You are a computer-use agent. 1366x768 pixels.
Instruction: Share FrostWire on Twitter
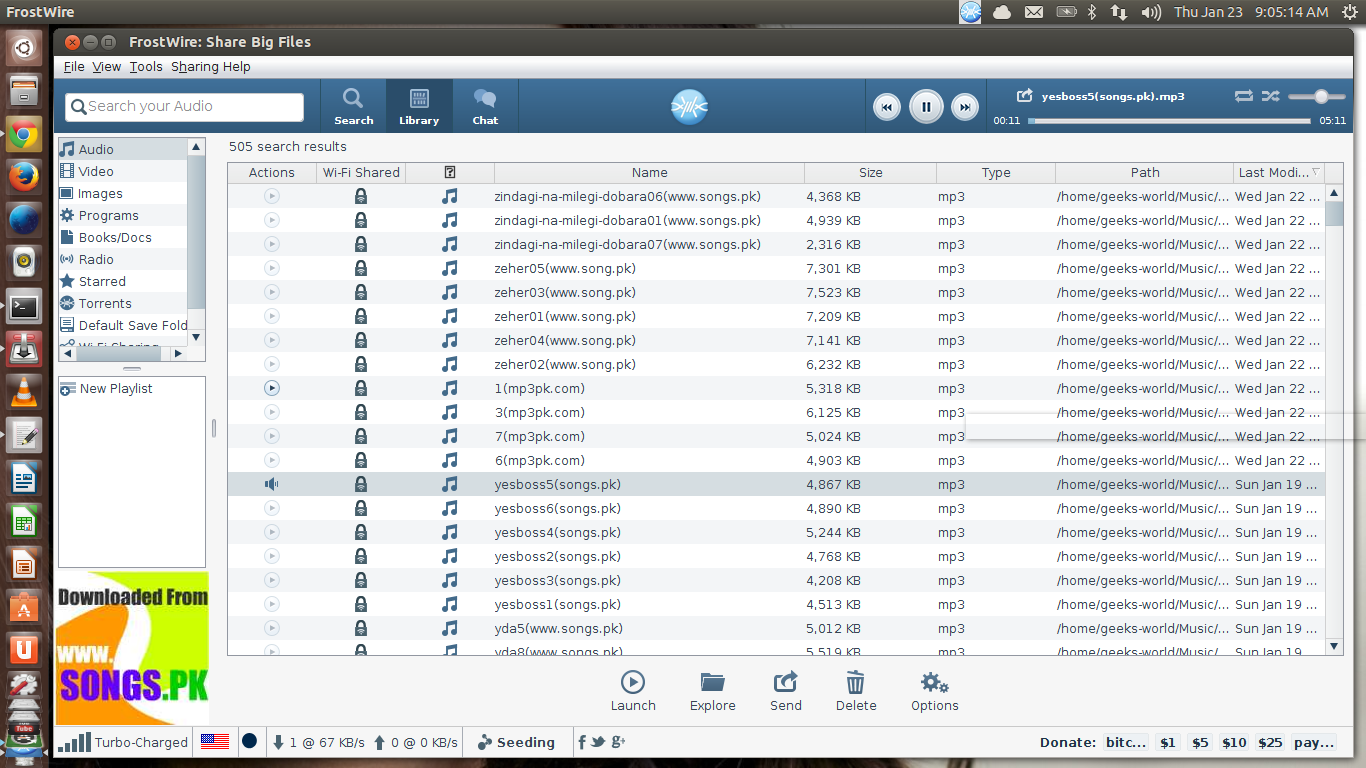coord(597,742)
